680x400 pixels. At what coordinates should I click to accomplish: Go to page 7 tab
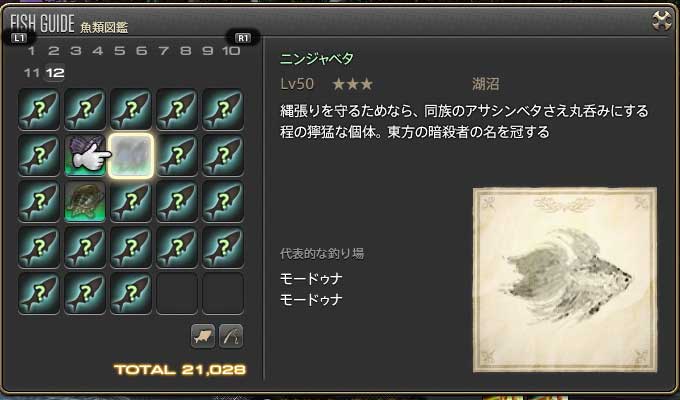(163, 51)
